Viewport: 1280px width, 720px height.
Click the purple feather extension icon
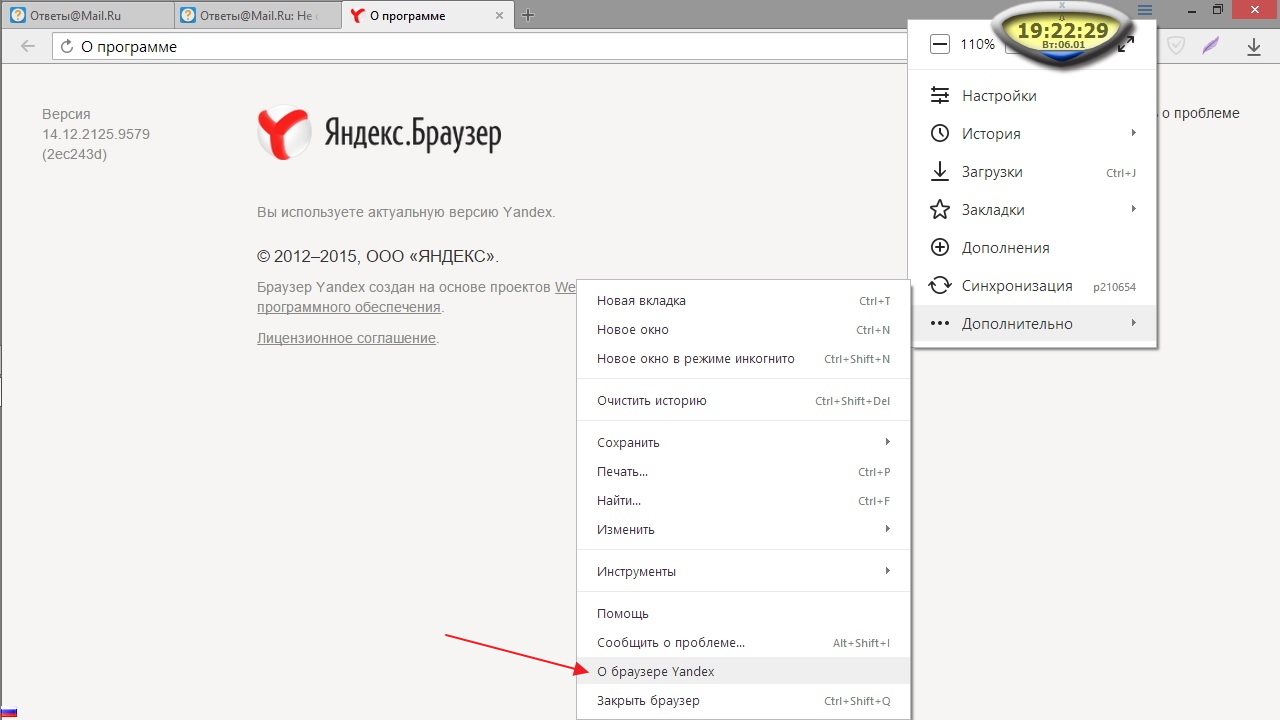coord(1211,45)
